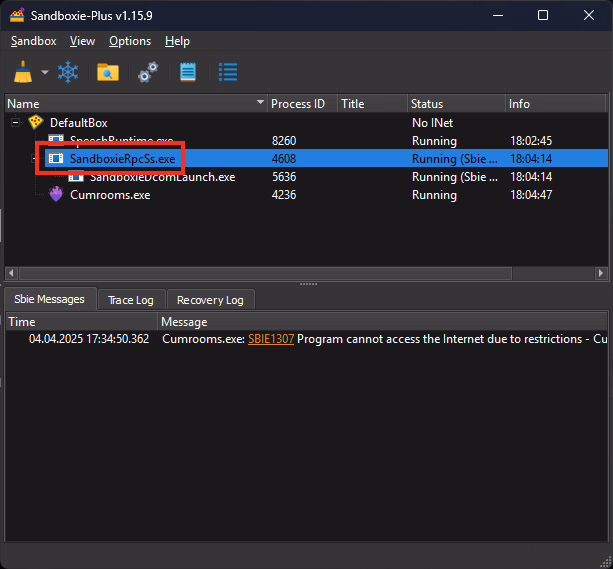613x569 pixels.
Task: Open the Sandbox menu
Action: click(x=34, y=41)
